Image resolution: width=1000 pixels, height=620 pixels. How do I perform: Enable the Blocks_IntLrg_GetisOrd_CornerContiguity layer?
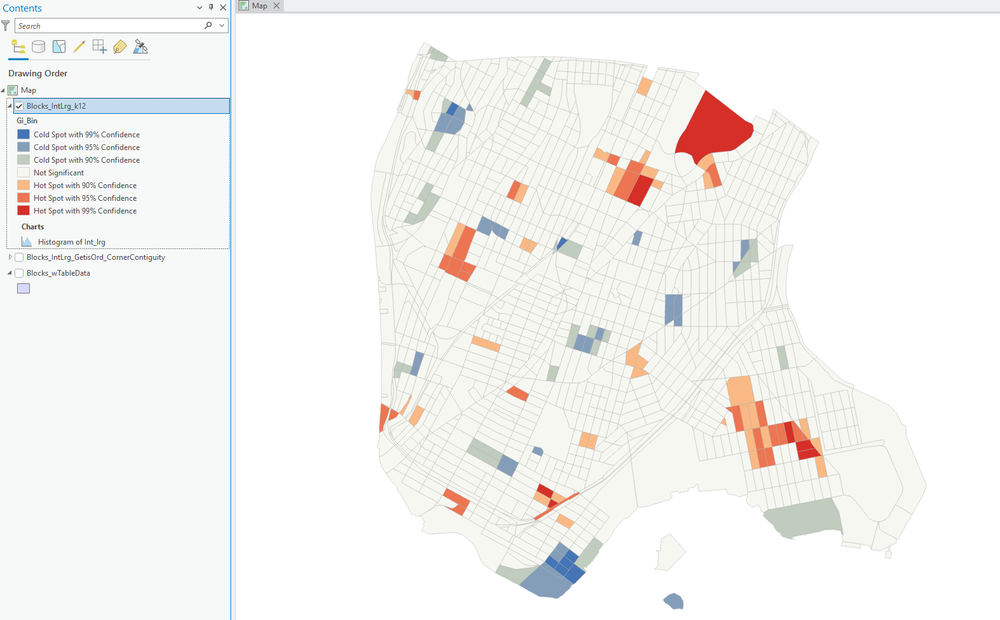[x=17, y=257]
